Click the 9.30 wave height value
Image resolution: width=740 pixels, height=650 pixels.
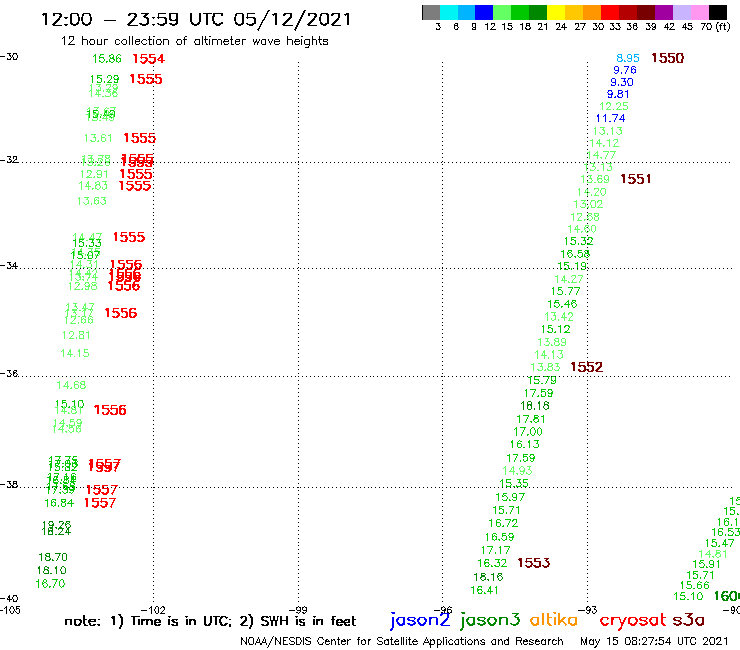click(x=622, y=82)
